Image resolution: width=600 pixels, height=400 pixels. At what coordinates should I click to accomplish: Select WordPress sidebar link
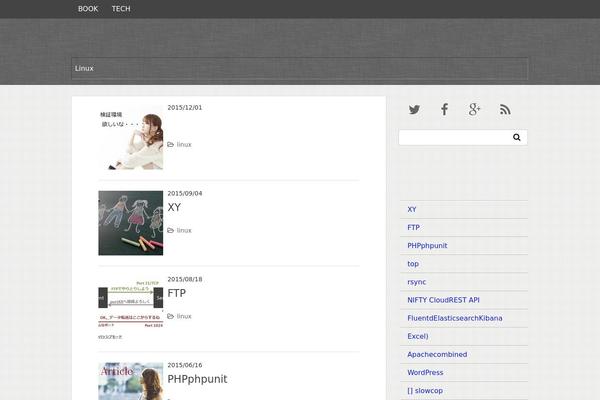[x=425, y=372]
